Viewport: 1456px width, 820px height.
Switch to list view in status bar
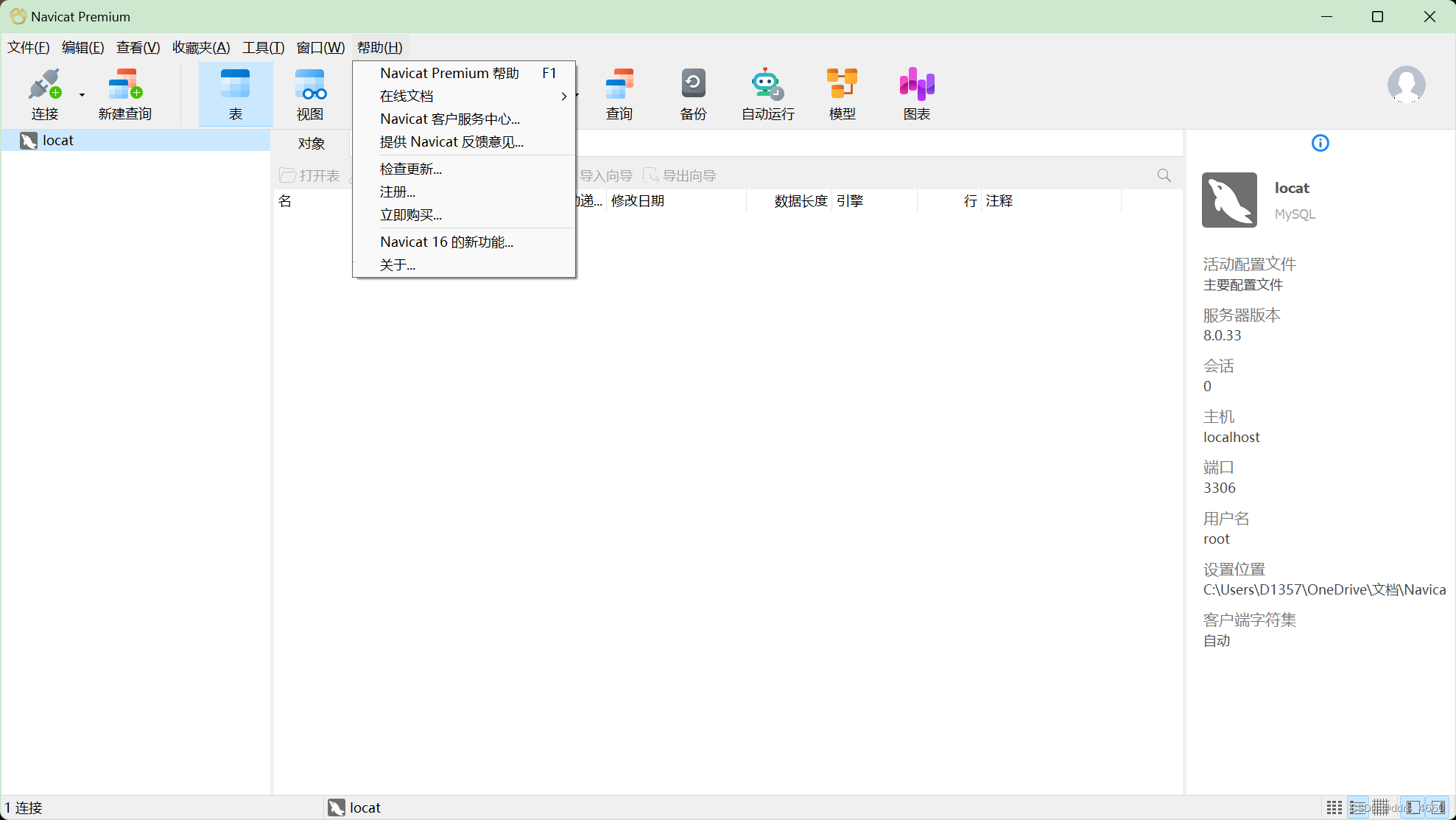tap(1334, 807)
